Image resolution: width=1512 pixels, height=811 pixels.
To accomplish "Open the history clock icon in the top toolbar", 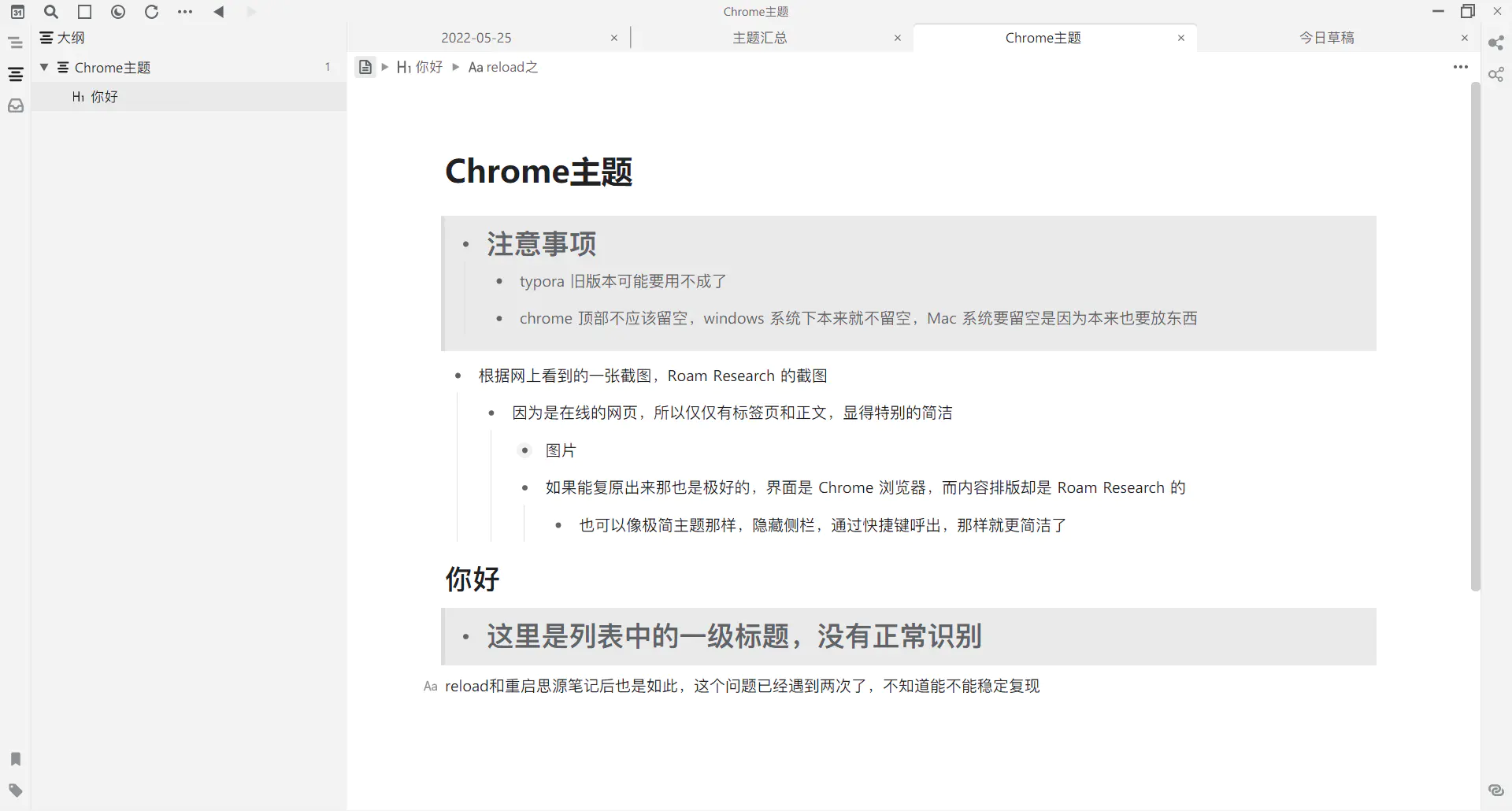I will (x=118, y=12).
